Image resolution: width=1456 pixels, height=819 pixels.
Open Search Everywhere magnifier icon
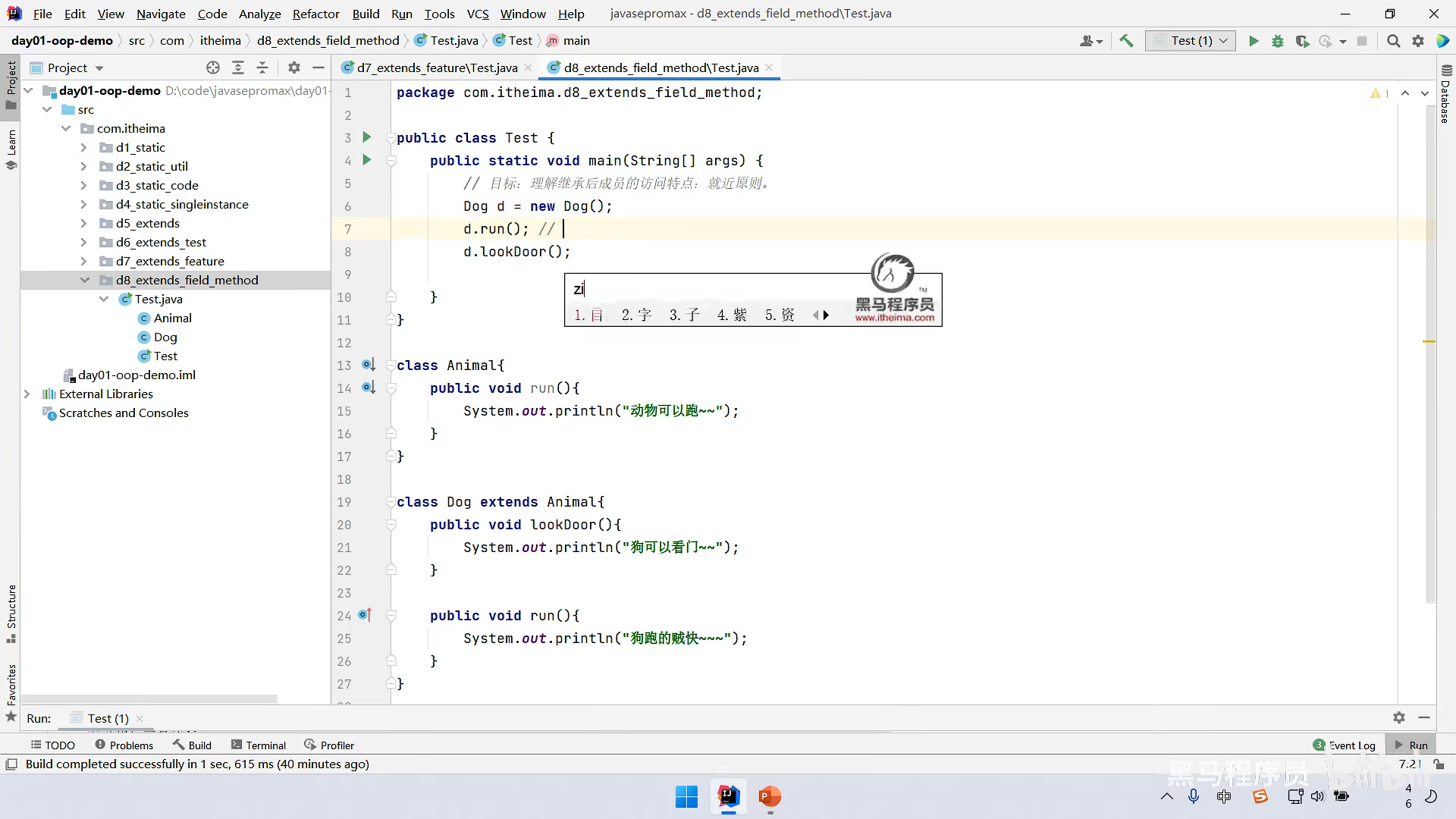[x=1393, y=41]
